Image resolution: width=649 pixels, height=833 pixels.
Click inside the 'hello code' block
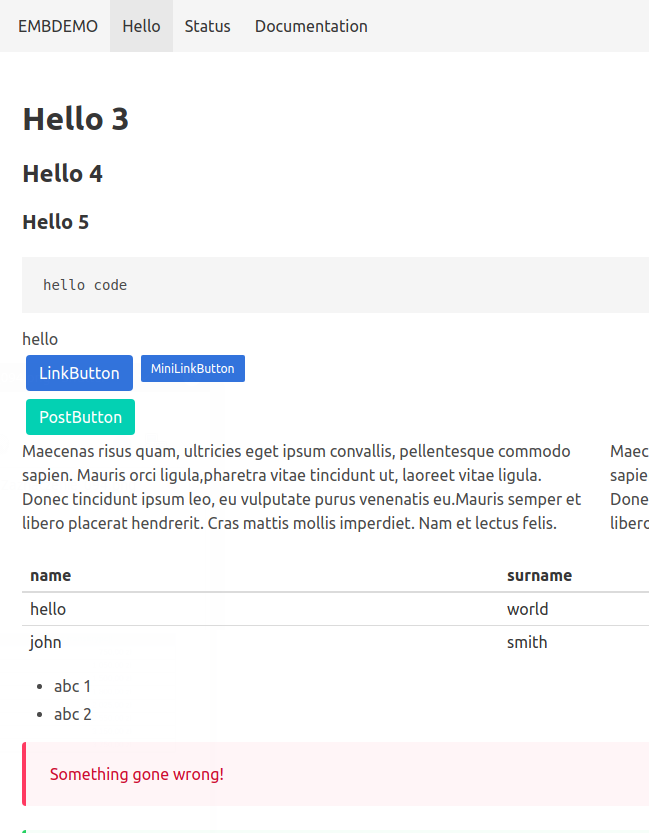[x=85, y=285]
